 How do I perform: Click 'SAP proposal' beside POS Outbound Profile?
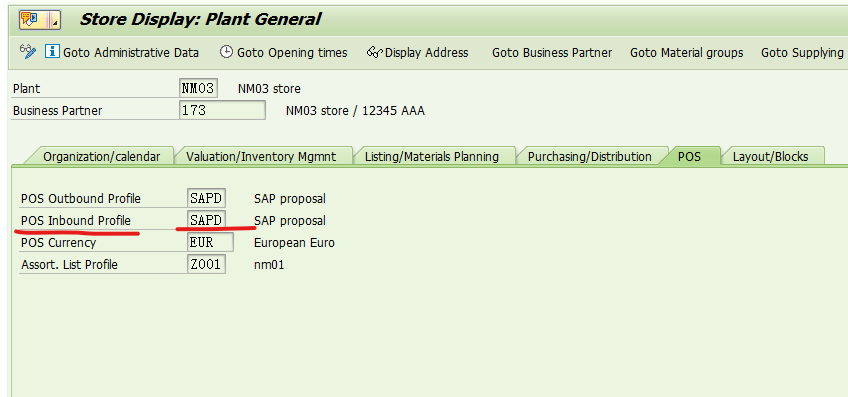tap(290, 199)
